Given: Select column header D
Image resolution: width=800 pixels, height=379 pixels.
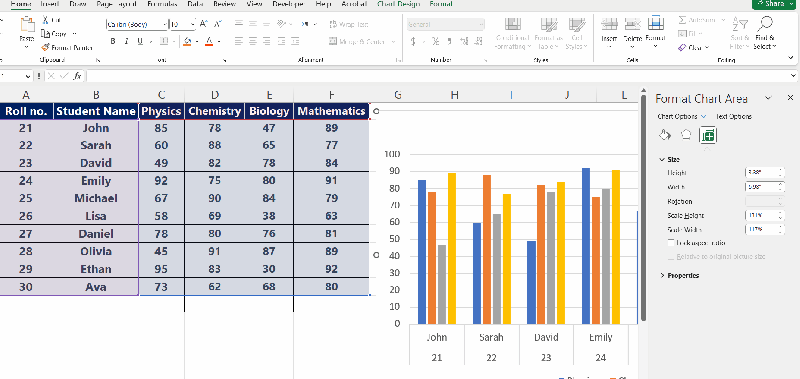Looking at the screenshot, I should coord(215,95).
